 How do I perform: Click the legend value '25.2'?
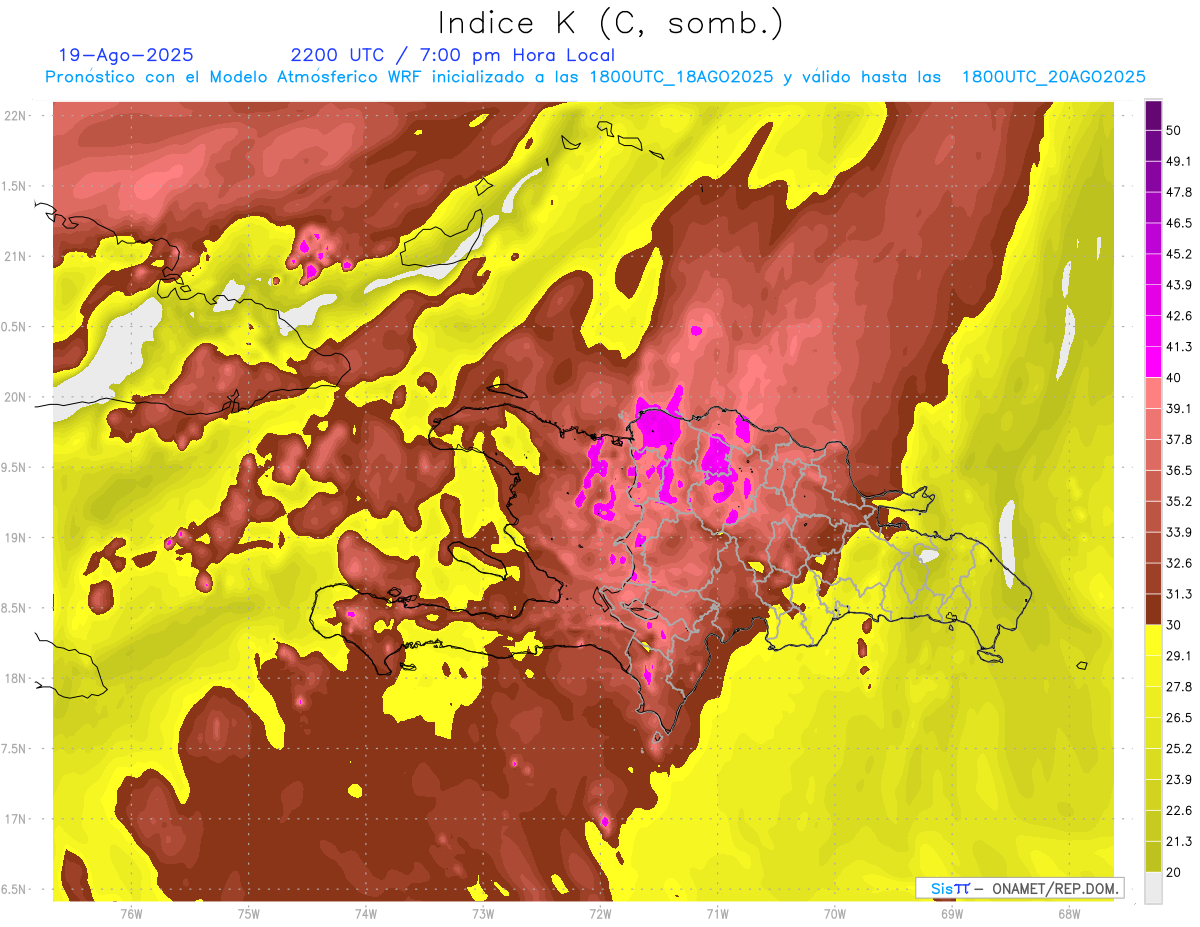click(1178, 749)
